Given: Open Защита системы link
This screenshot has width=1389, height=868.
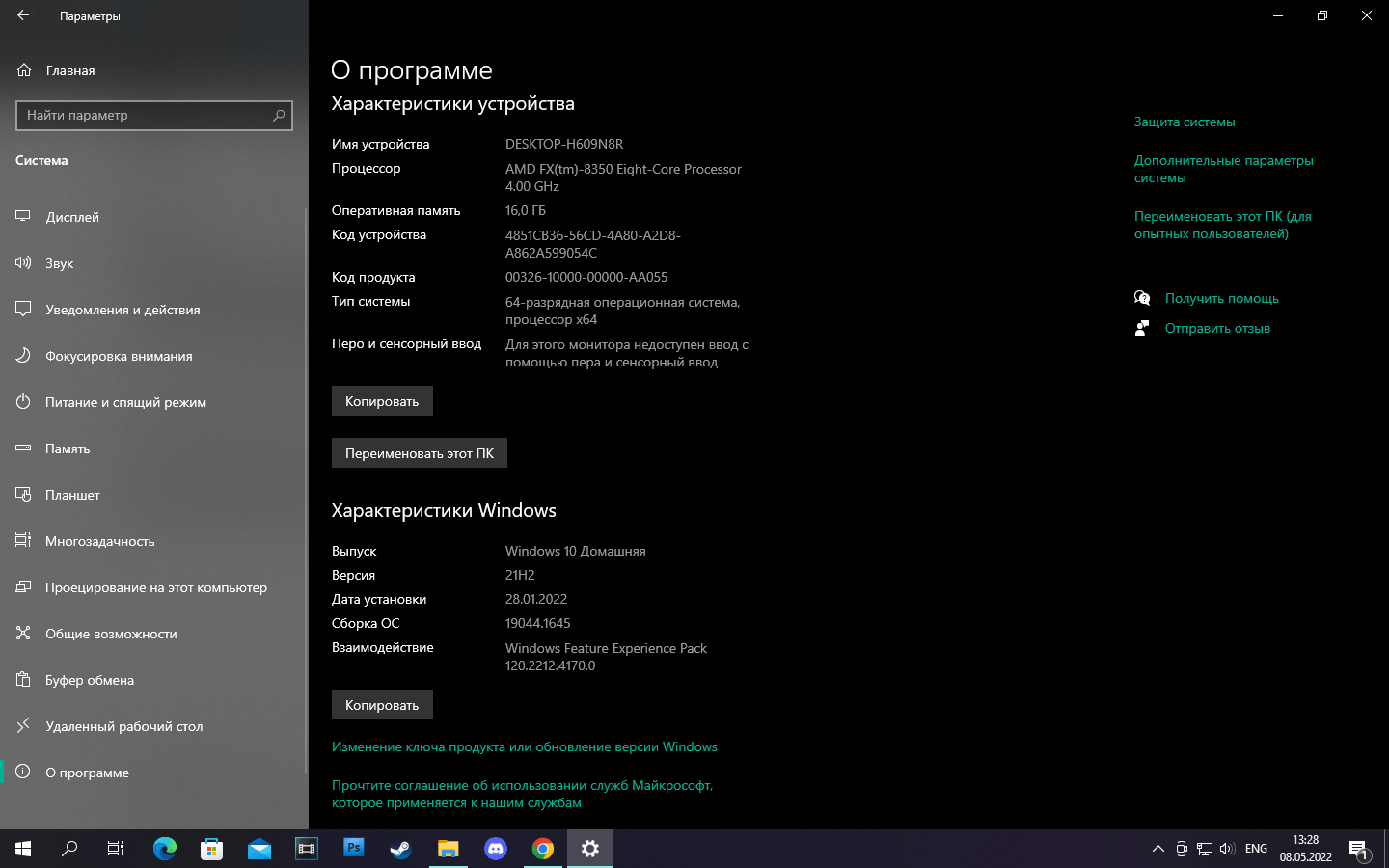Looking at the screenshot, I should tap(1185, 122).
